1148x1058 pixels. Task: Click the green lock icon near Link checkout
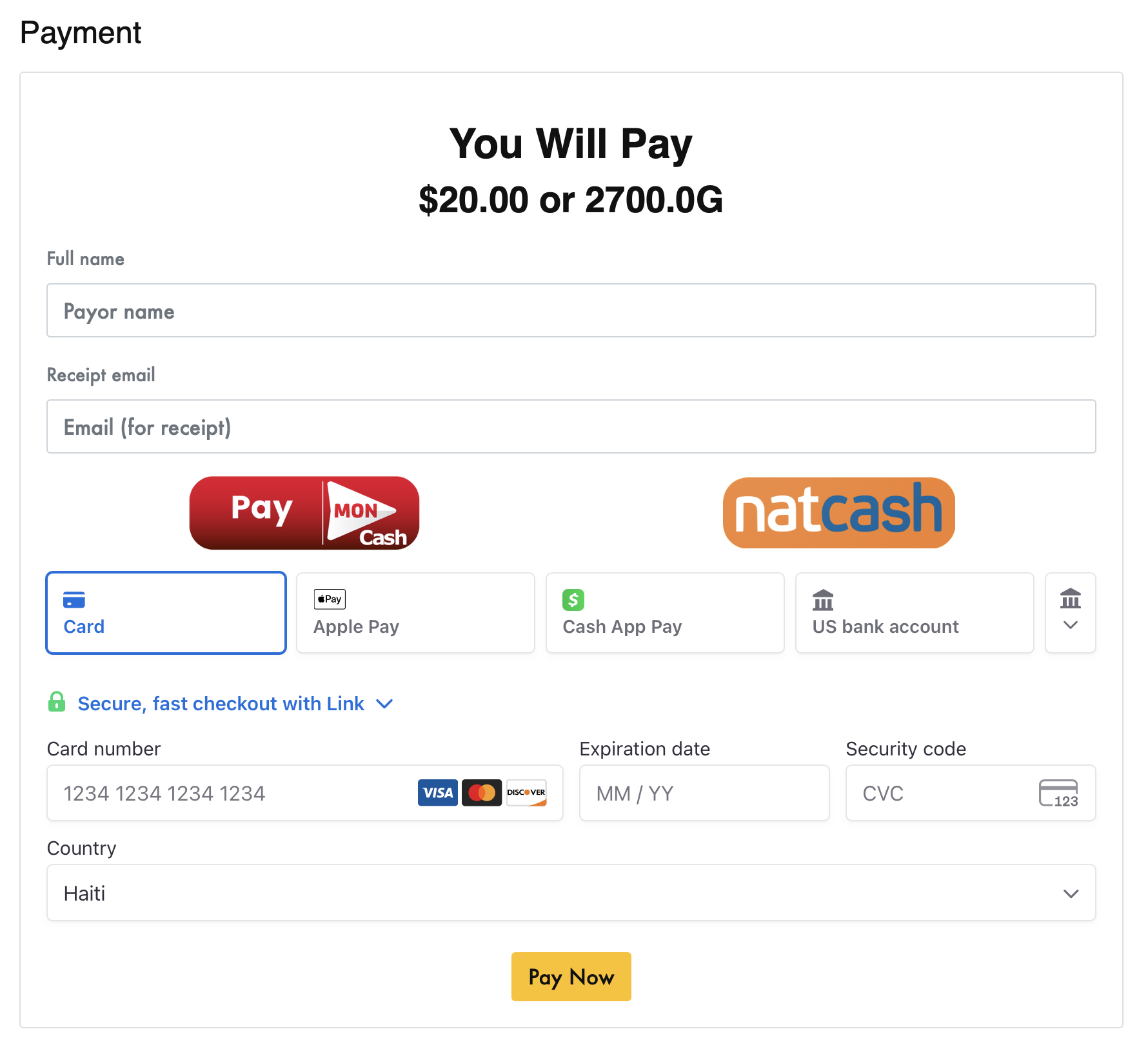click(57, 703)
